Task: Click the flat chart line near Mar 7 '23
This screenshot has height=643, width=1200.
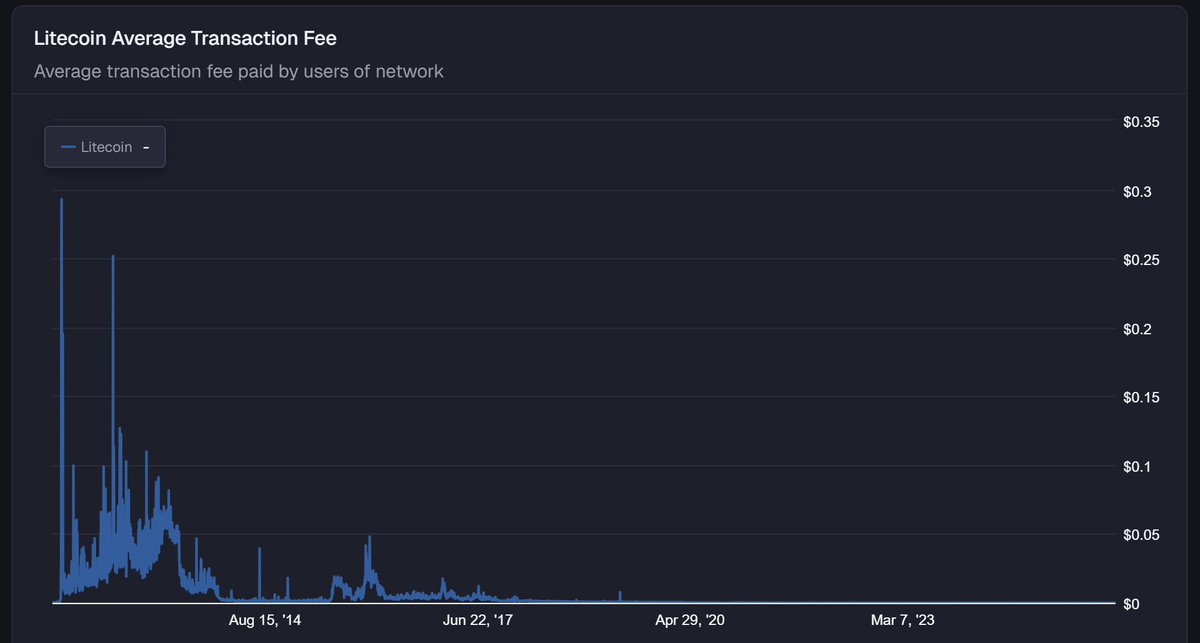Action: click(x=900, y=601)
